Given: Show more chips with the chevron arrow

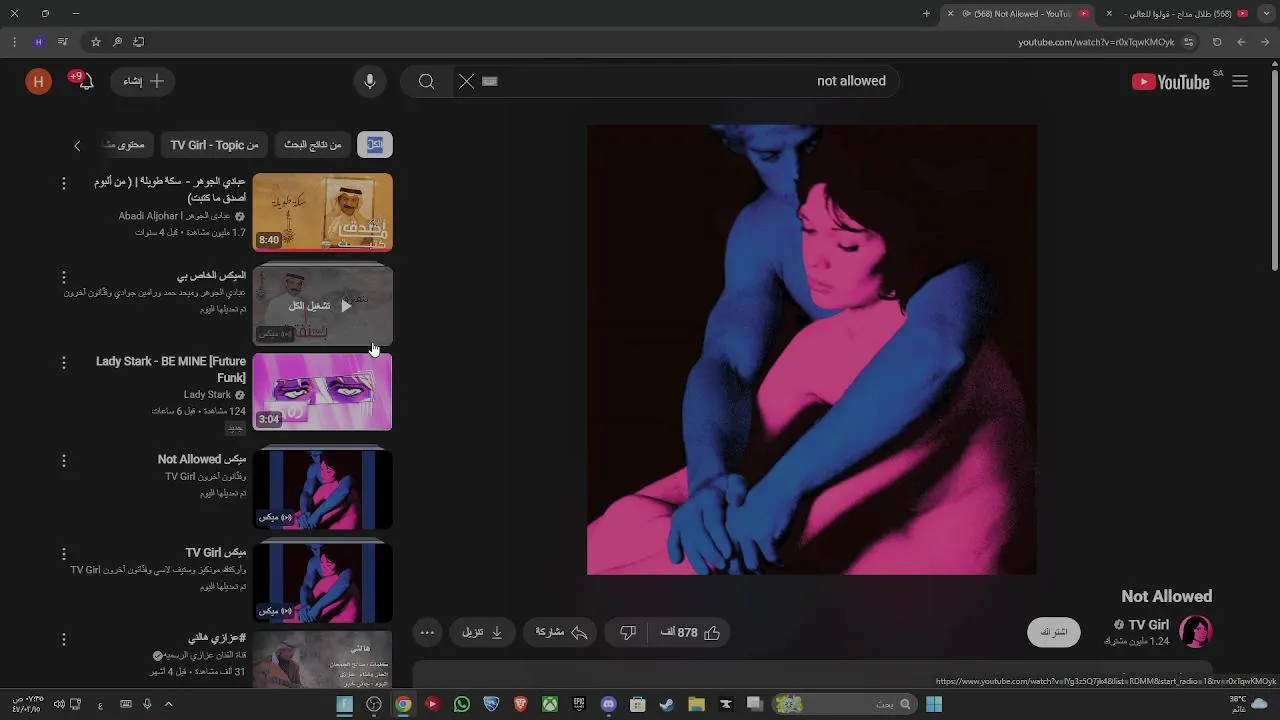Looking at the screenshot, I should click(x=77, y=146).
